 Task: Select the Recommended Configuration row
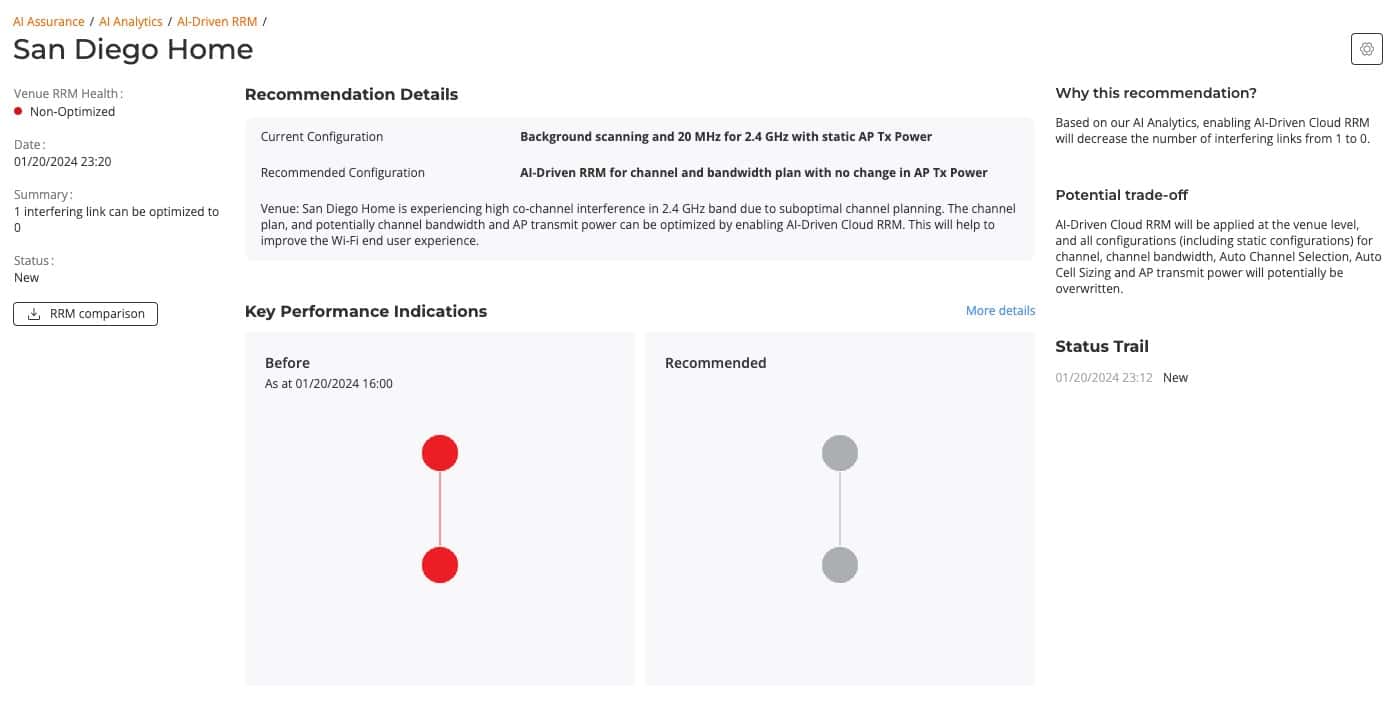click(x=640, y=173)
